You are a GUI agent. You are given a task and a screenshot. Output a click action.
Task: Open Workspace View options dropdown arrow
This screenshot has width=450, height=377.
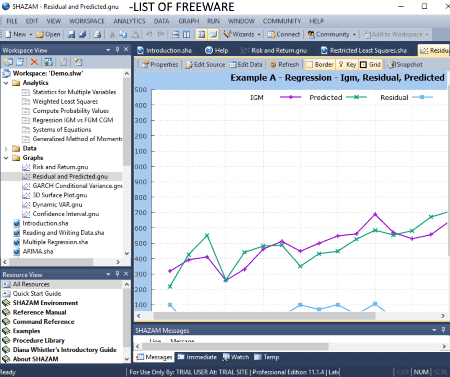pyautogui.click(x=108, y=50)
